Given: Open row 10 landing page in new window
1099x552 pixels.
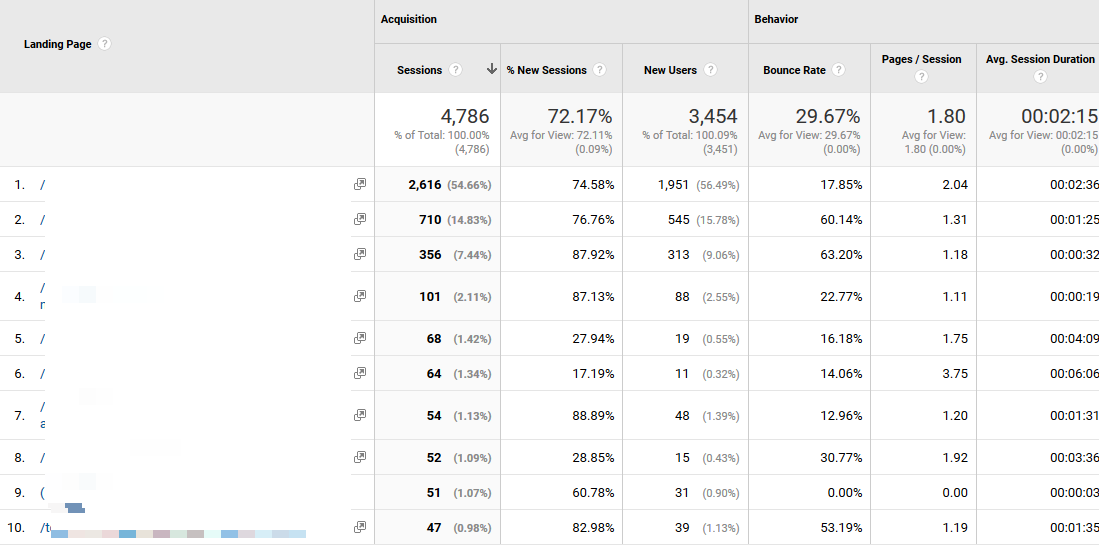Looking at the screenshot, I should tap(360, 527).
